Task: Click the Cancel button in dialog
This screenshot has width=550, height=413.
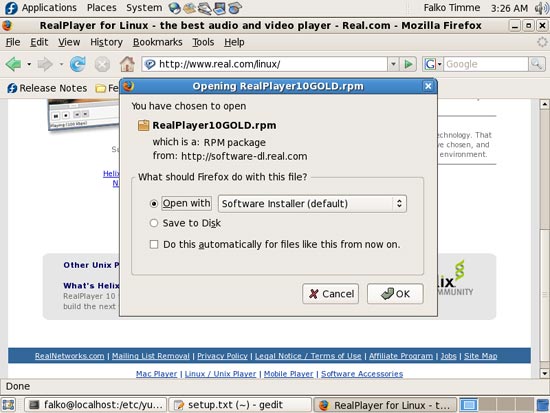Action: 330,294
